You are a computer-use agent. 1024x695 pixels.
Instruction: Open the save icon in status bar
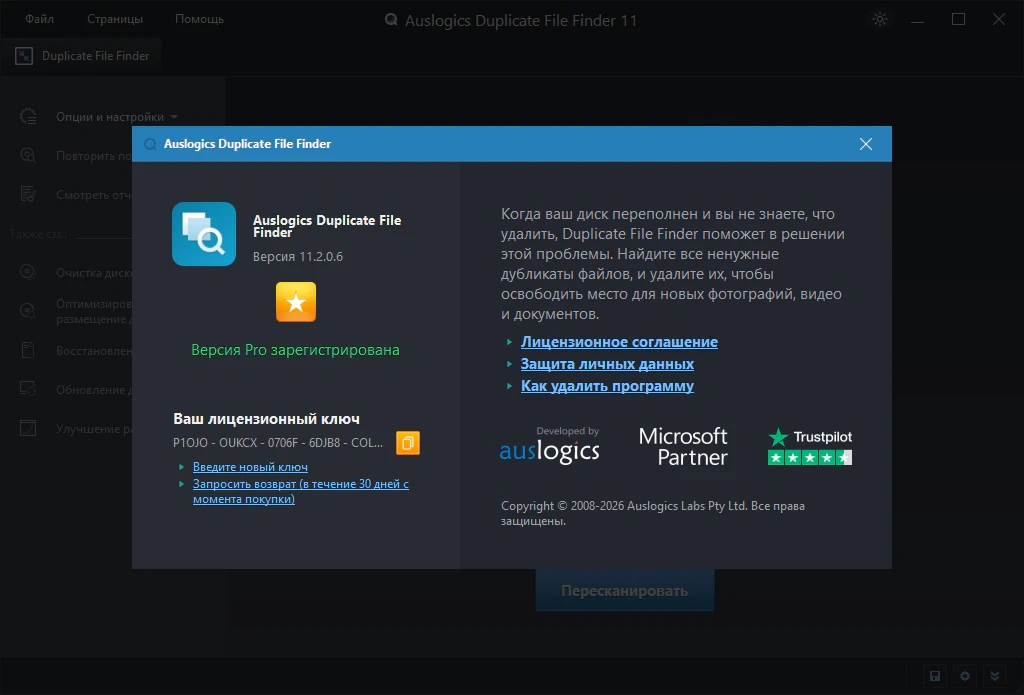(x=935, y=676)
